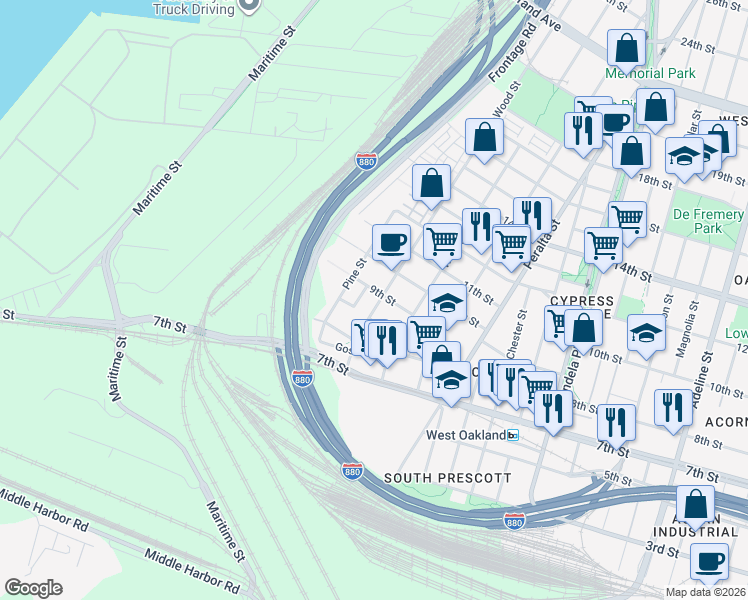Select restaurant marker over the eastern 7th St label
This screenshot has height=600, width=748.
click(616, 424)
